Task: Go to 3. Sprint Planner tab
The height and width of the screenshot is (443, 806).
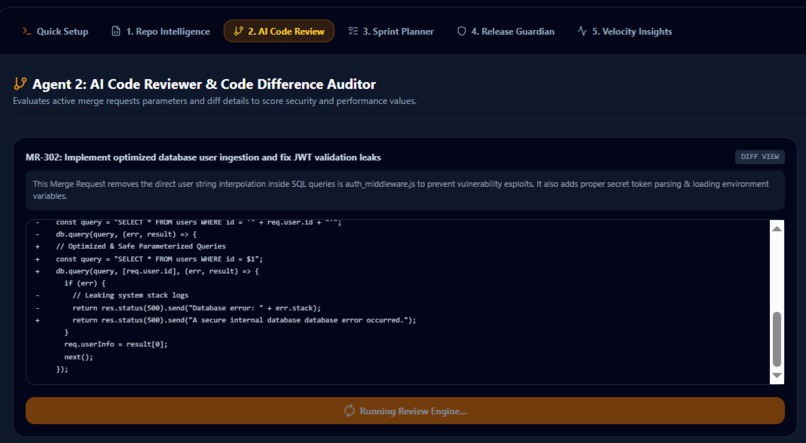Action: click(391, 31)
